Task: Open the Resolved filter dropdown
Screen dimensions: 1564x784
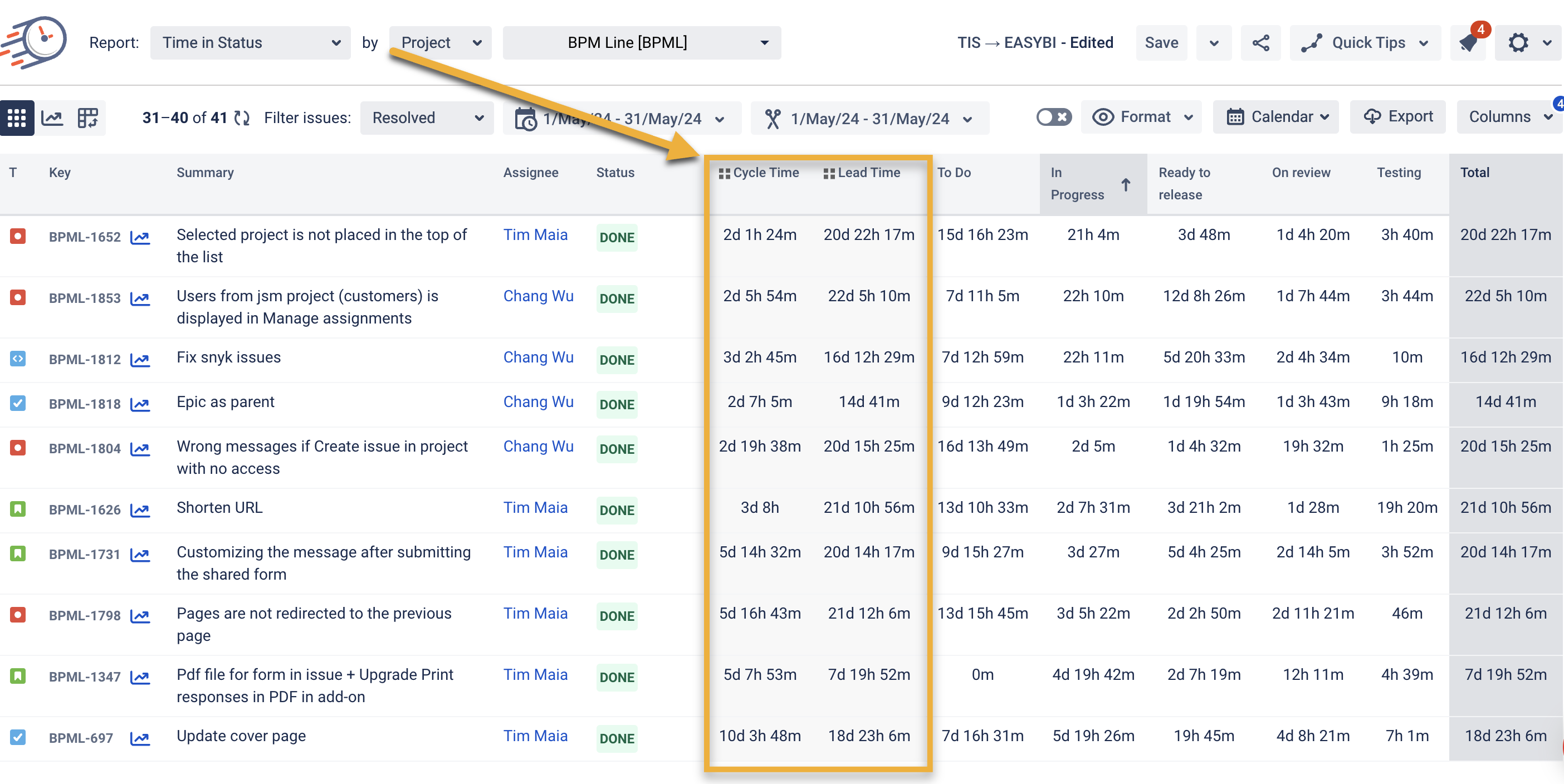Action: click(x=427, y=117)
